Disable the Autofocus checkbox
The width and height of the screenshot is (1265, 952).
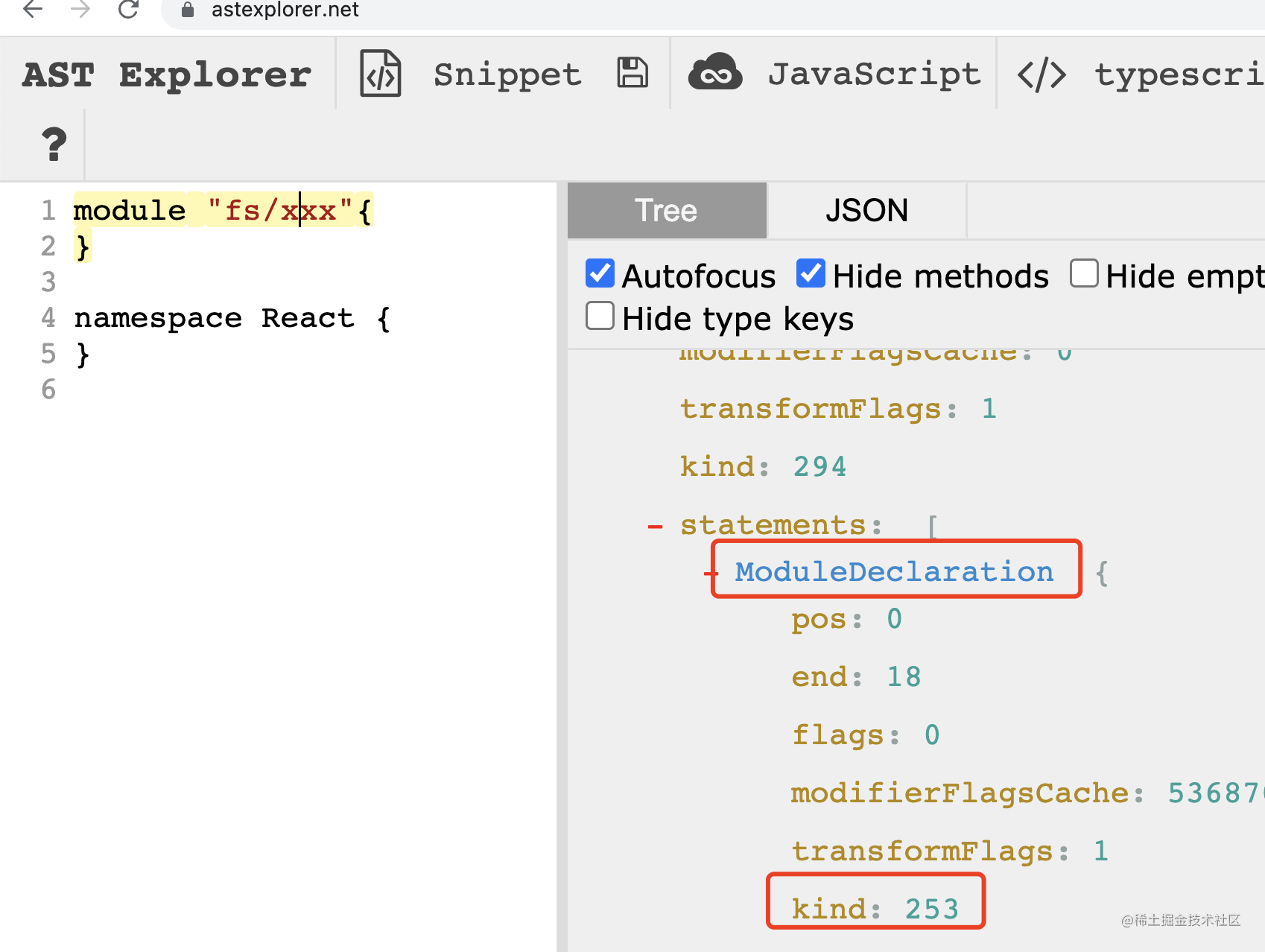coord(600,273)
